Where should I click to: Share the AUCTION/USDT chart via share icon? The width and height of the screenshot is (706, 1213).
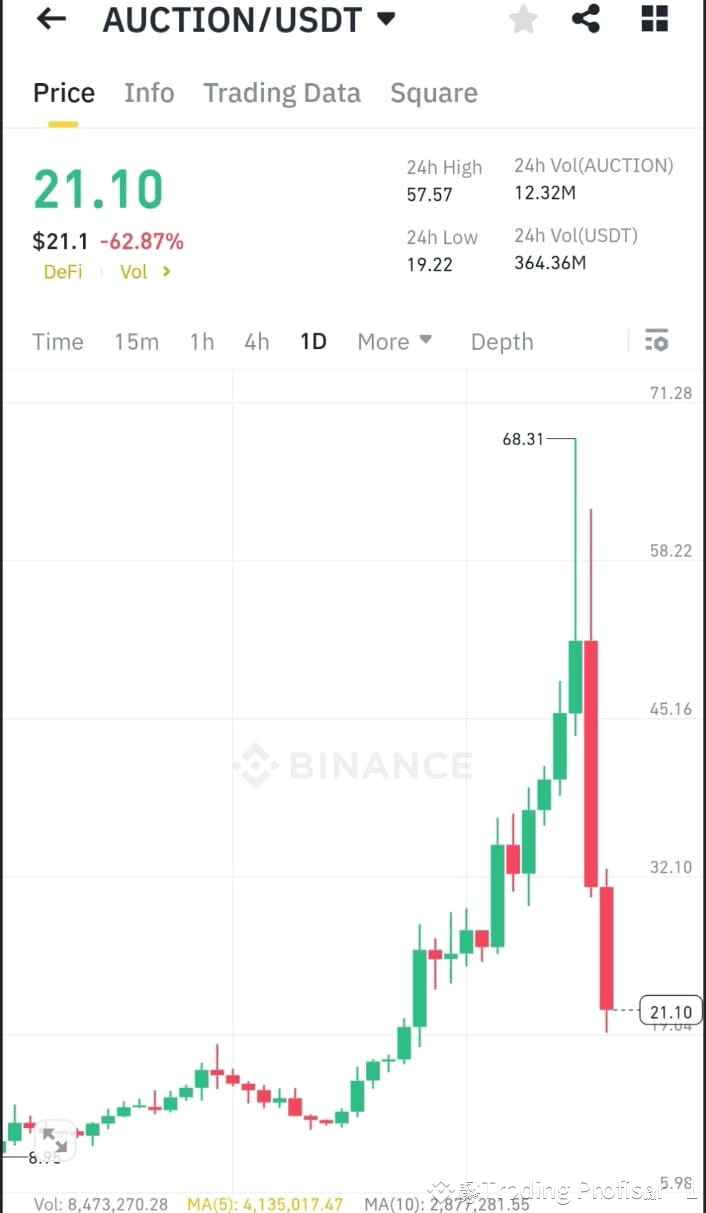tap(585, 19)
